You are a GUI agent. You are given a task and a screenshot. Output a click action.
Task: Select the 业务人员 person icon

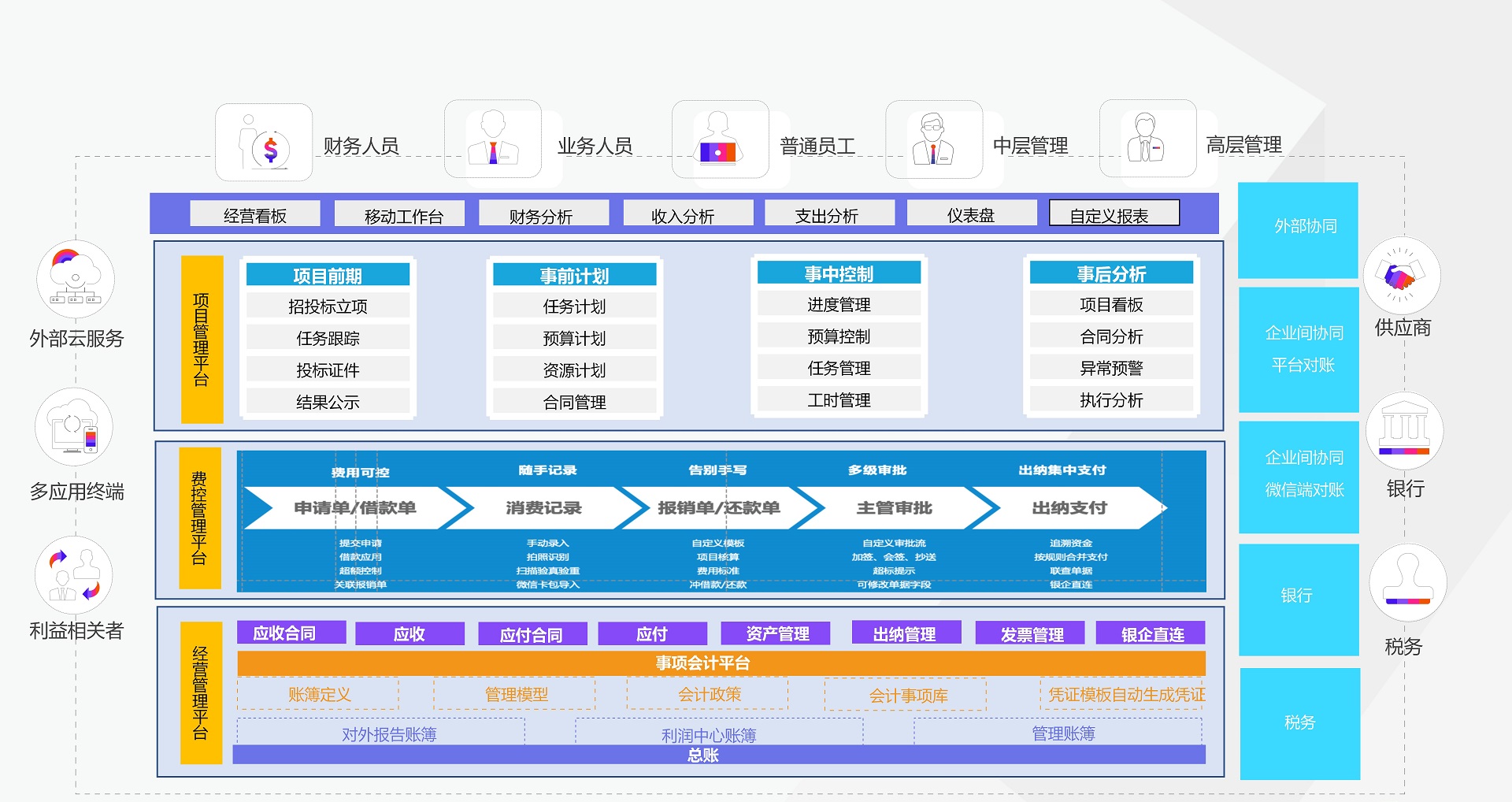click(493, 139)
